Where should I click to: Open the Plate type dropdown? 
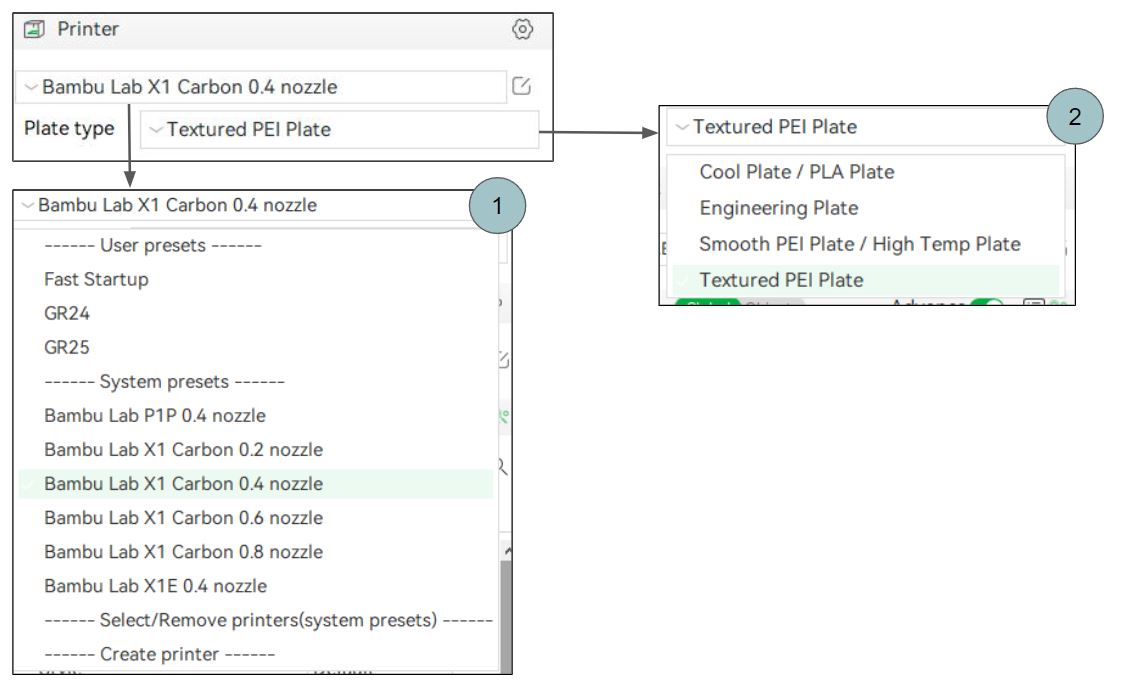coord(339,129)
